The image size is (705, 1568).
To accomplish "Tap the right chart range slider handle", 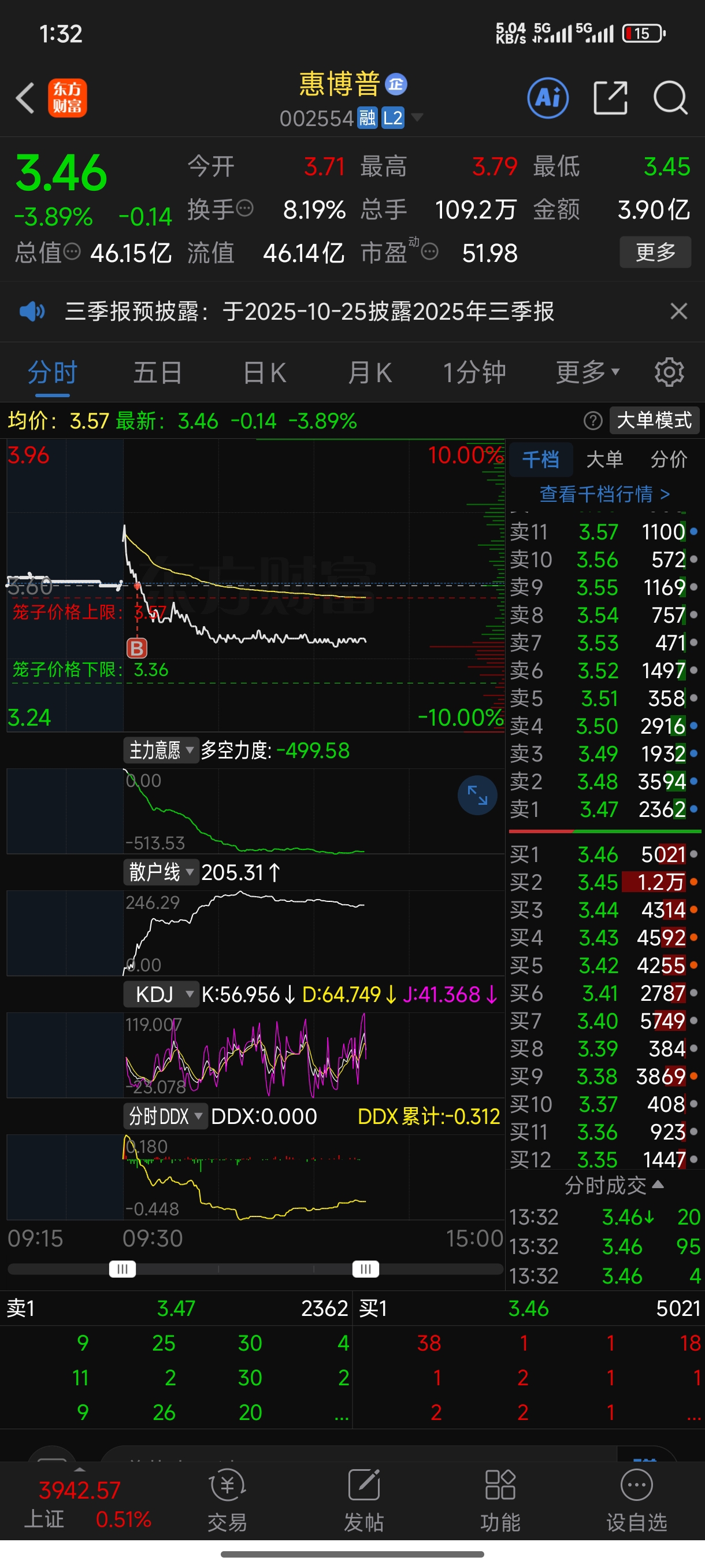I will [x=366, y=1269].
